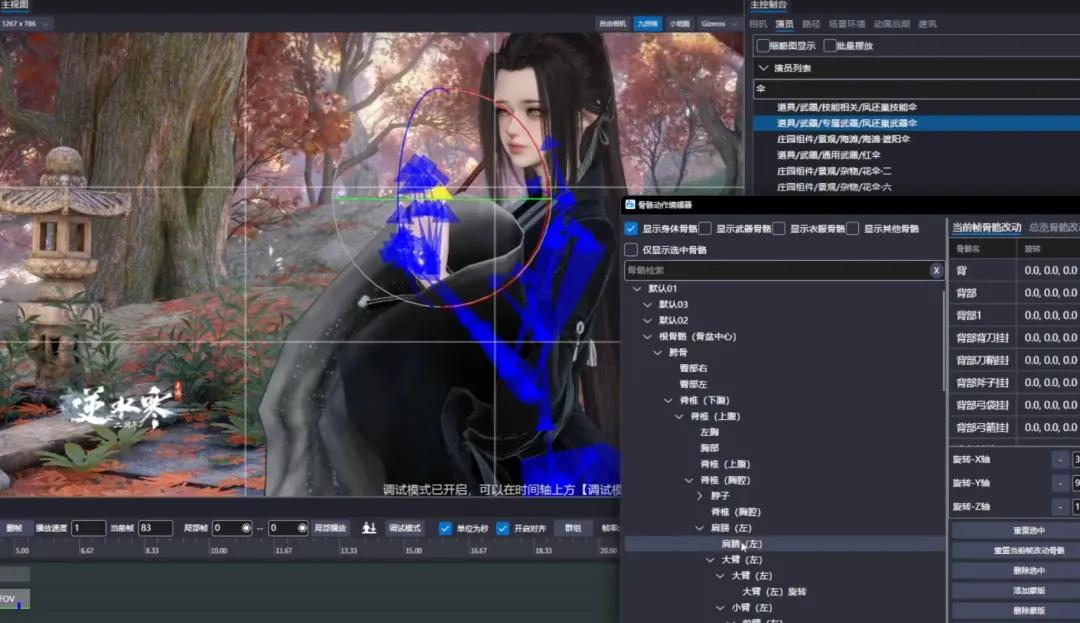
Task: Open the 1267 x 786 resolution dropdown
Action: [x=26, y=23]
